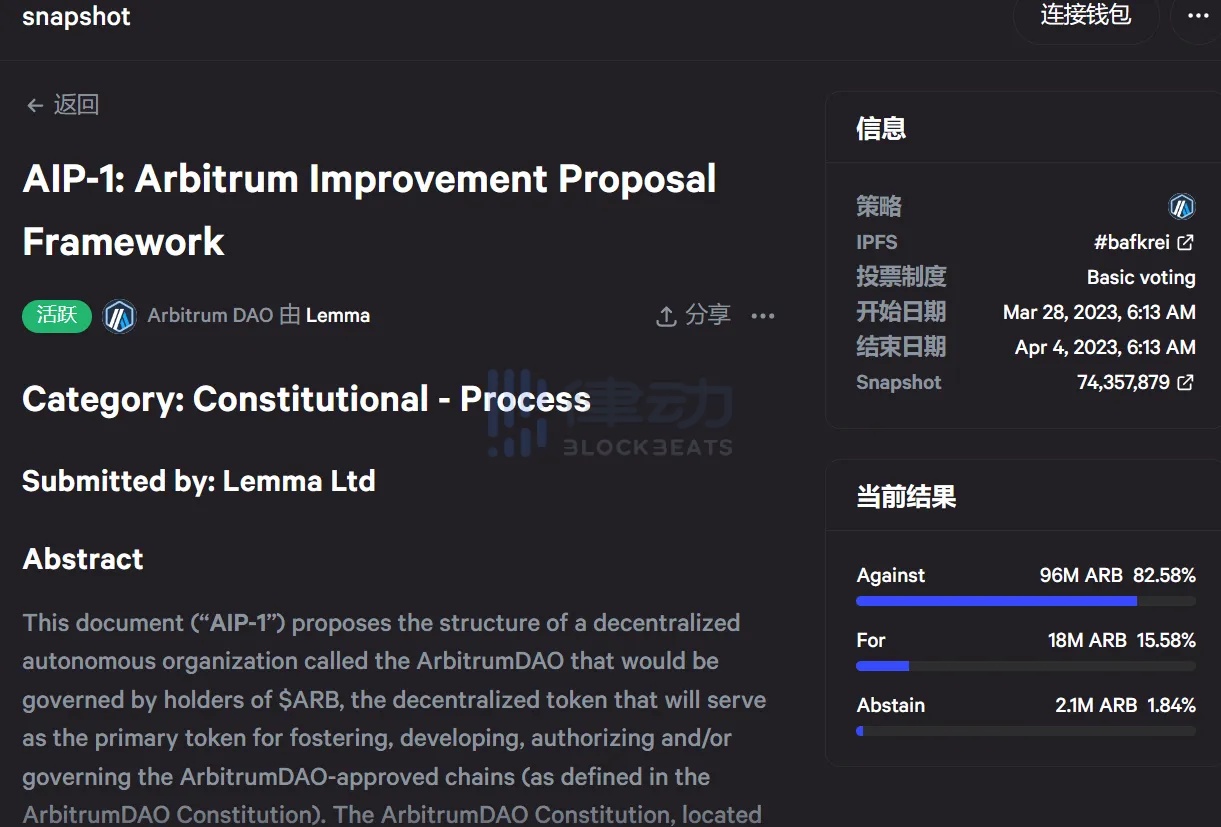Click the 连接钱包 connect wallet button

pyautogui.click(x=1086, y=16)
